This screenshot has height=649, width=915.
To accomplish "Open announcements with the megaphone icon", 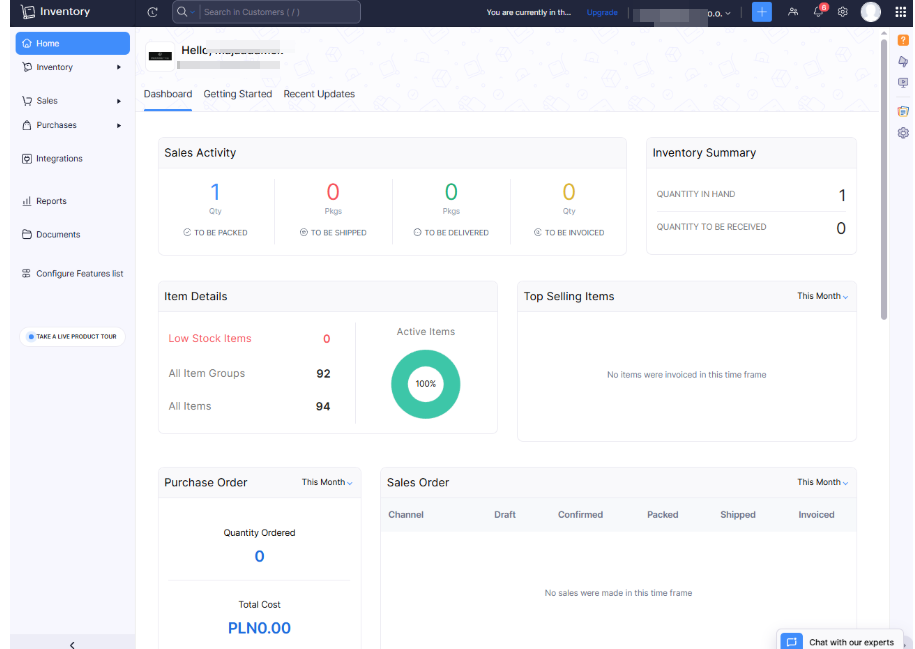I will 903,61.
